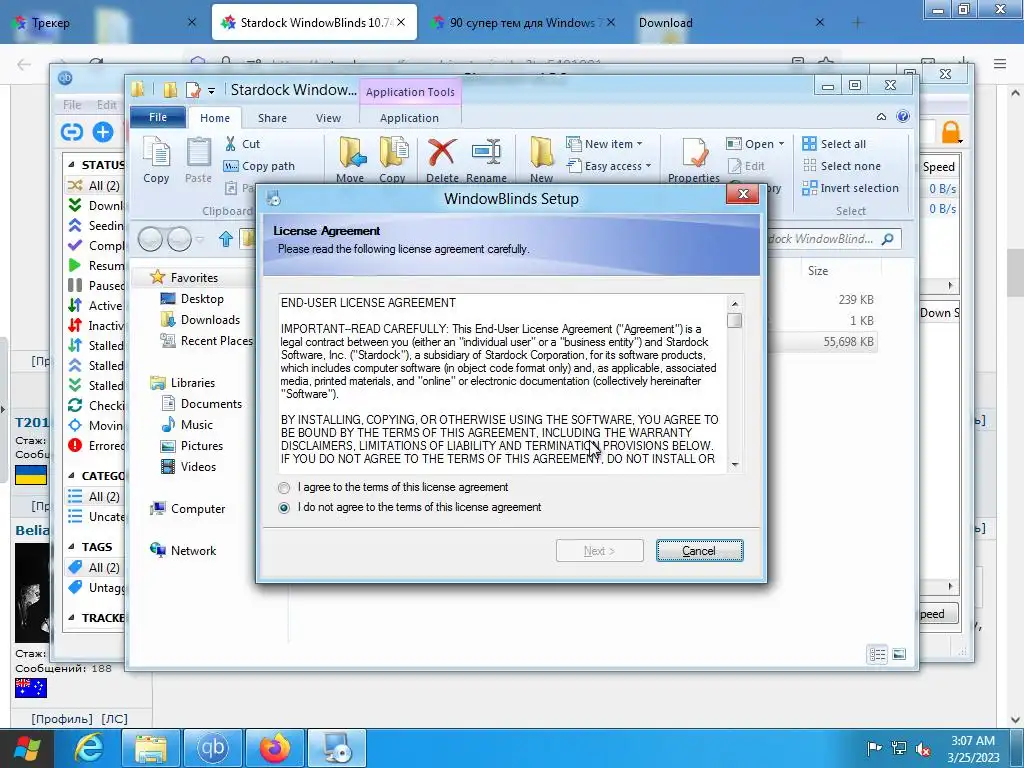Click Select all in the ribbon
Image resolution: width=1024 pixels, height=768 pixels.
pos(834,144)
